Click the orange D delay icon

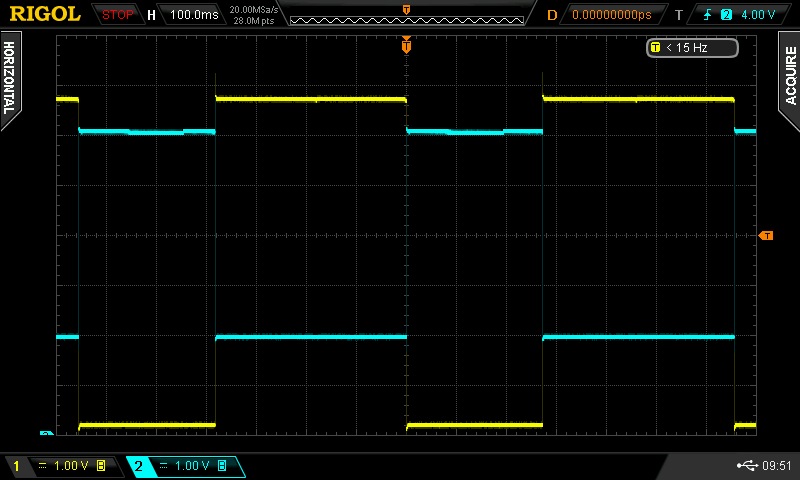[552, 15]
